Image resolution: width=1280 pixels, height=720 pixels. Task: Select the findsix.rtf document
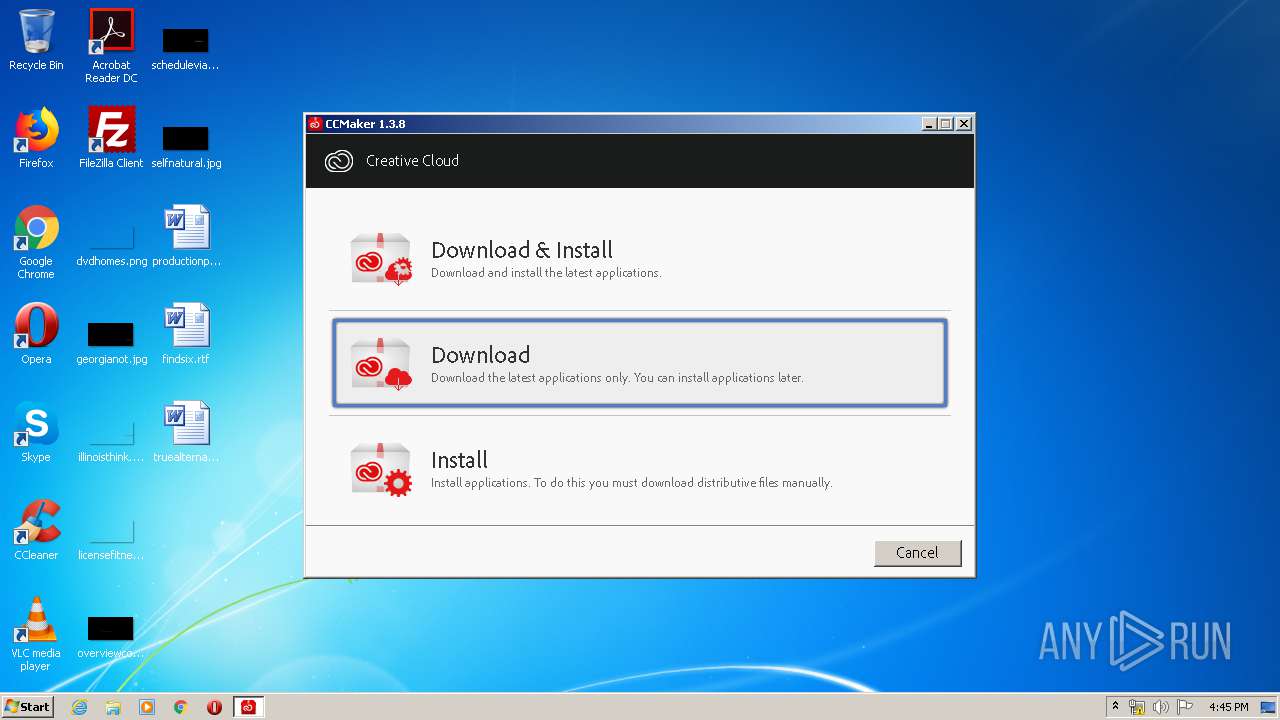pos(186,334)
